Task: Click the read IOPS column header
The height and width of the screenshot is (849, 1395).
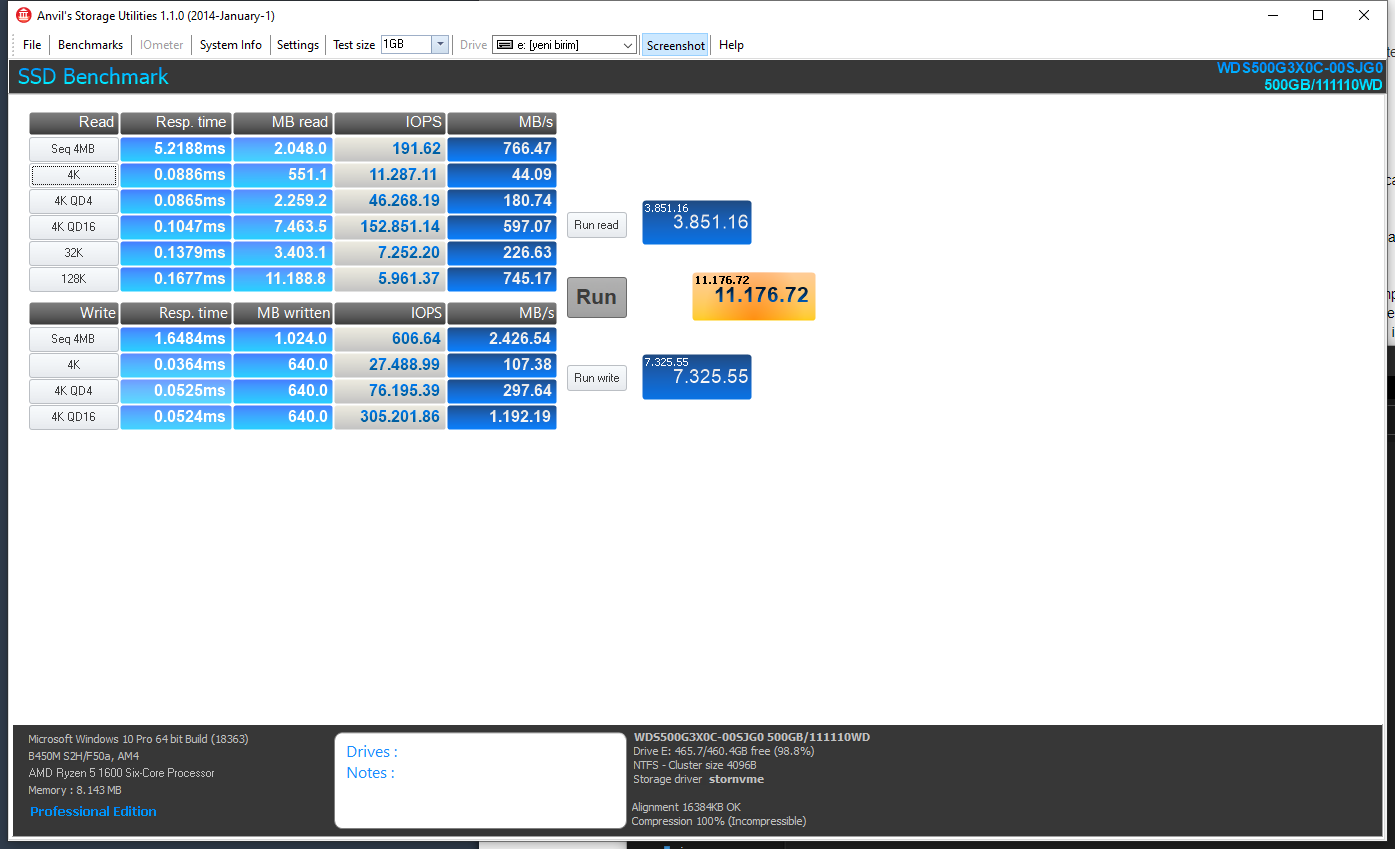Action: point(390,123)
